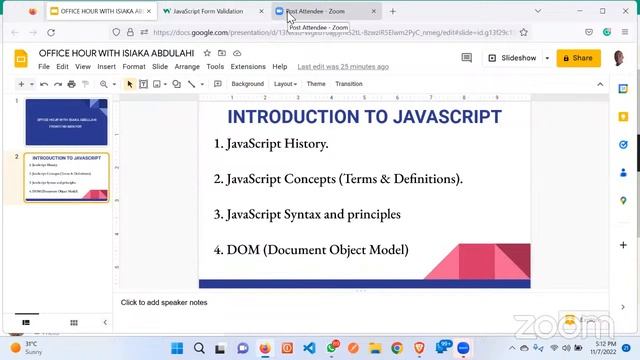
Task: Open the Extensions menu
Action: (248, 67)
